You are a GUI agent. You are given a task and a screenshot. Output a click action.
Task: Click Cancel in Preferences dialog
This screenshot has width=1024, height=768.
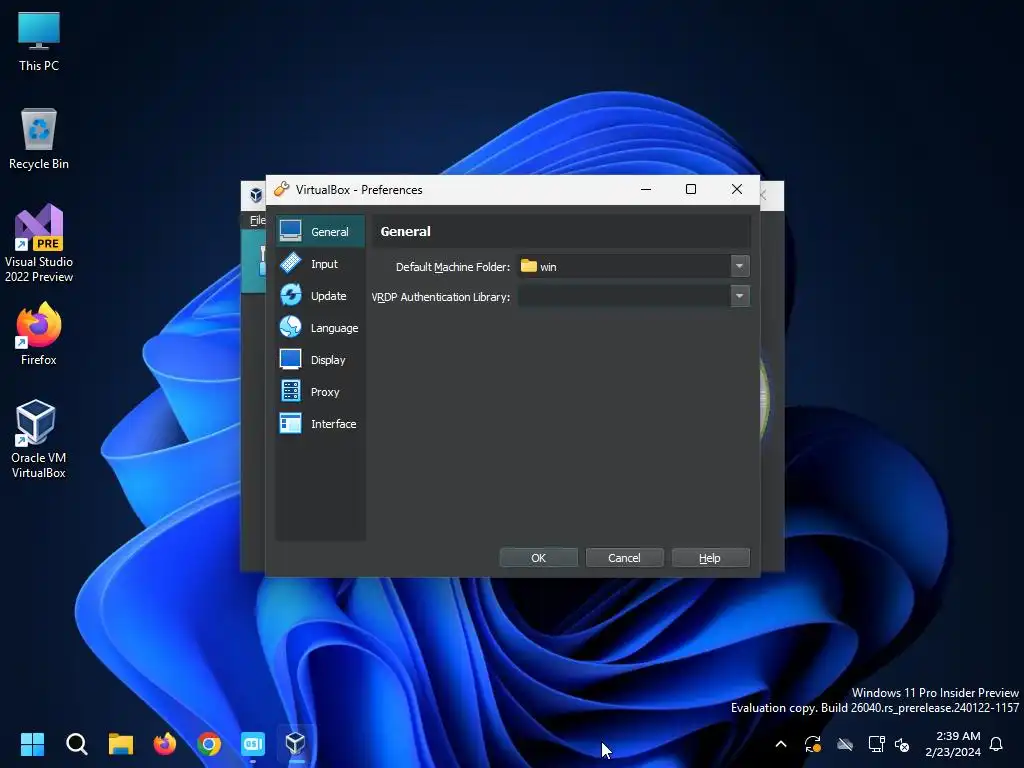(x=624, y=558)
